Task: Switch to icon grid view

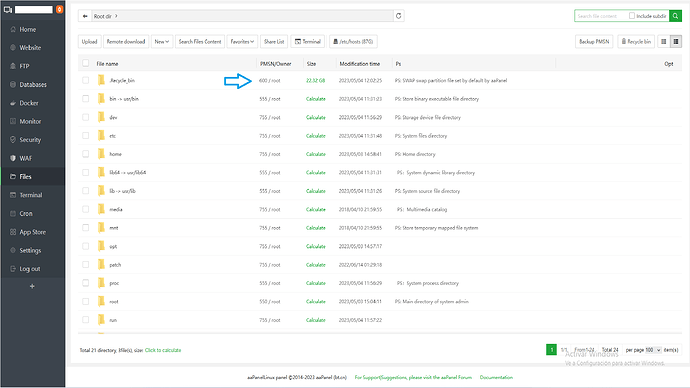Action: 664,42
